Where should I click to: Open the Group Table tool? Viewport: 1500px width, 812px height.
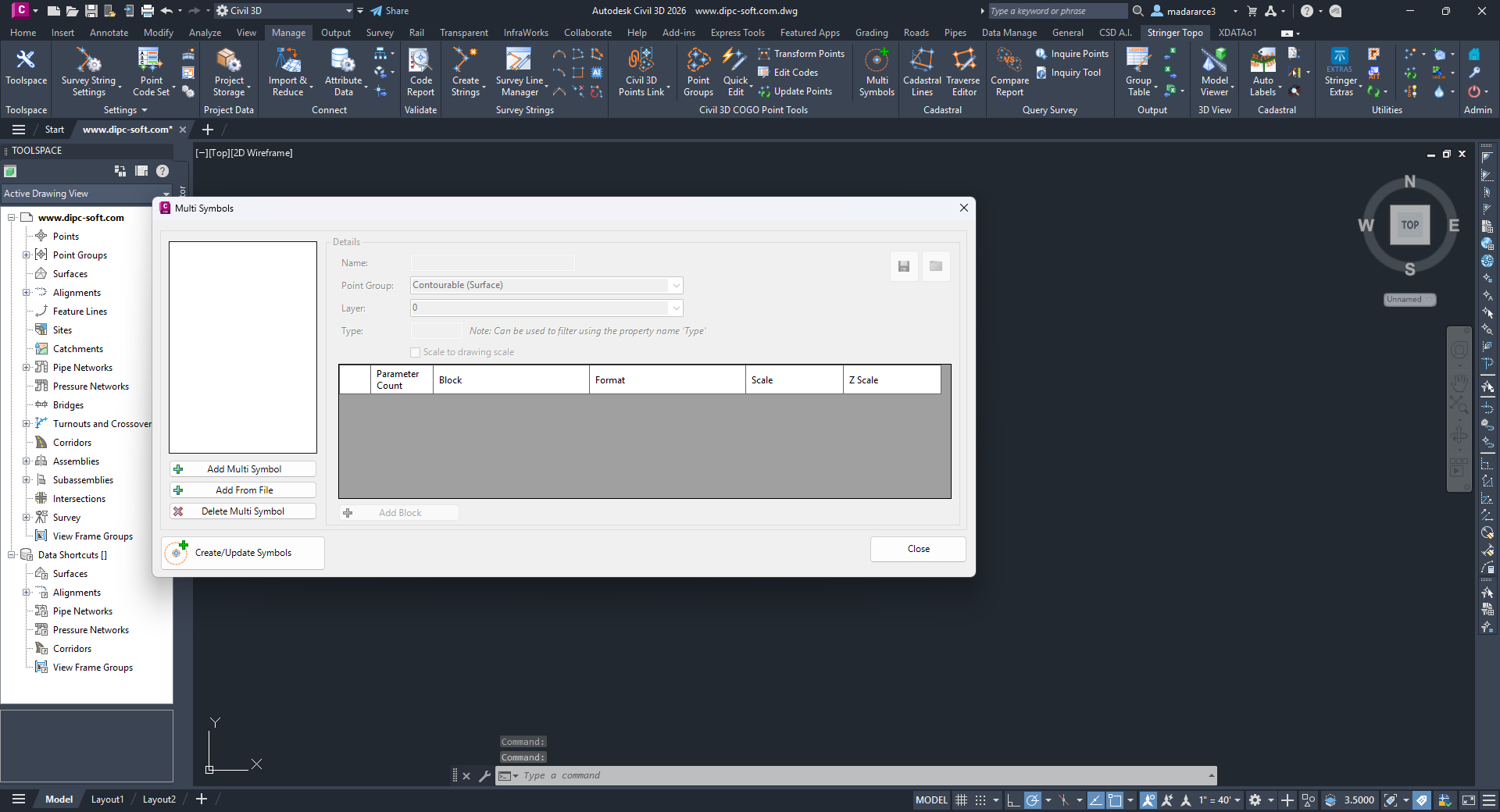coord(1138,72)
